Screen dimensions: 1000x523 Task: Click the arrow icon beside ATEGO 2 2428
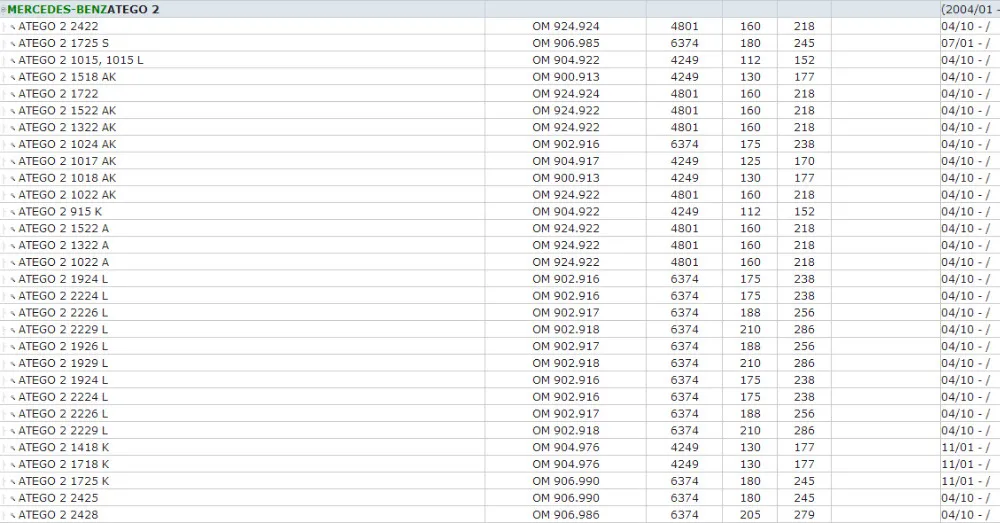click(13, 516)
